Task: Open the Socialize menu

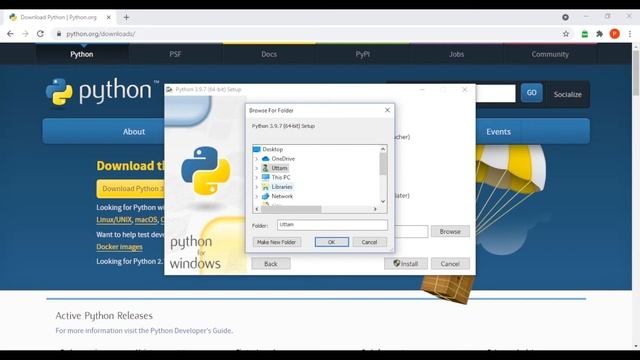Action: [567, 94]
